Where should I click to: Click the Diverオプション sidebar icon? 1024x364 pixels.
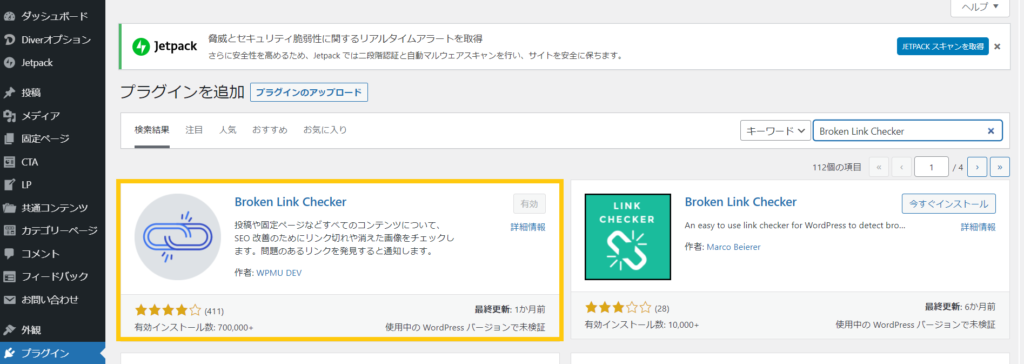(10, 40)
